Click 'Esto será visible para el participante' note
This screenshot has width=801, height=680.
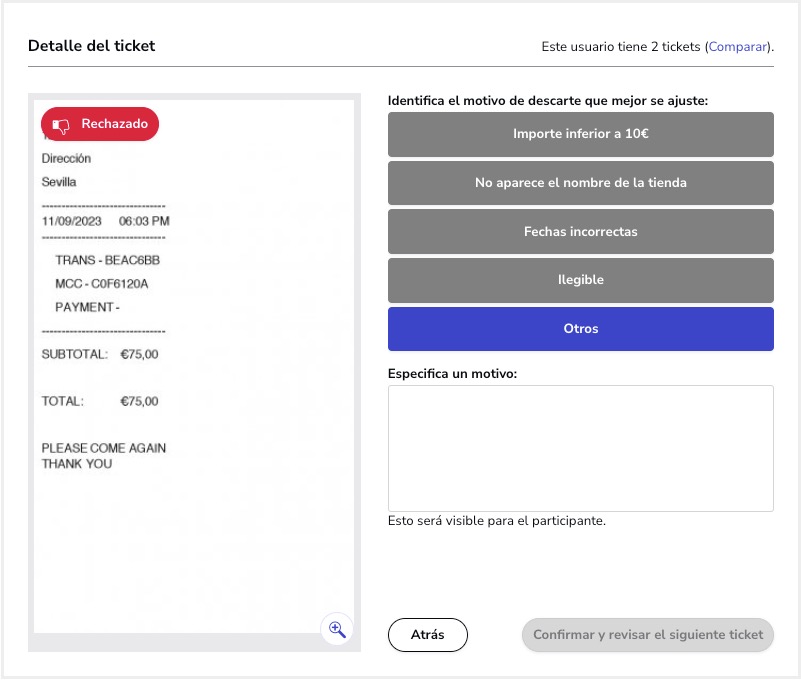point(497,521)
